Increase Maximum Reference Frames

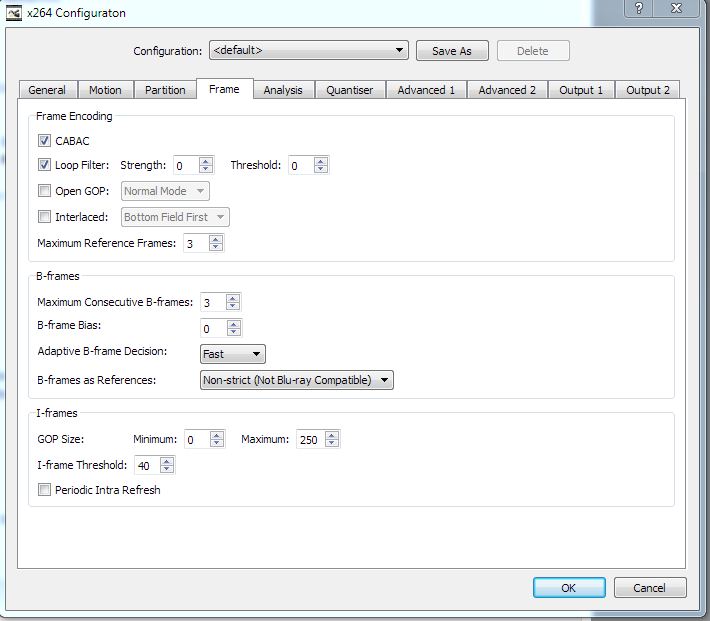pyautogui.click(x=216, y=239)
